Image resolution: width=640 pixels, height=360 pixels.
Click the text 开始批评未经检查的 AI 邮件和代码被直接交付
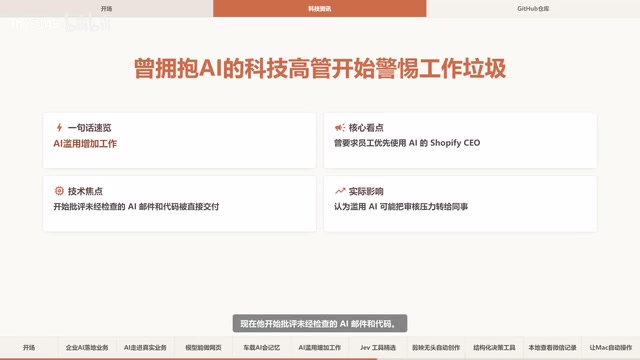pos(136,207)
